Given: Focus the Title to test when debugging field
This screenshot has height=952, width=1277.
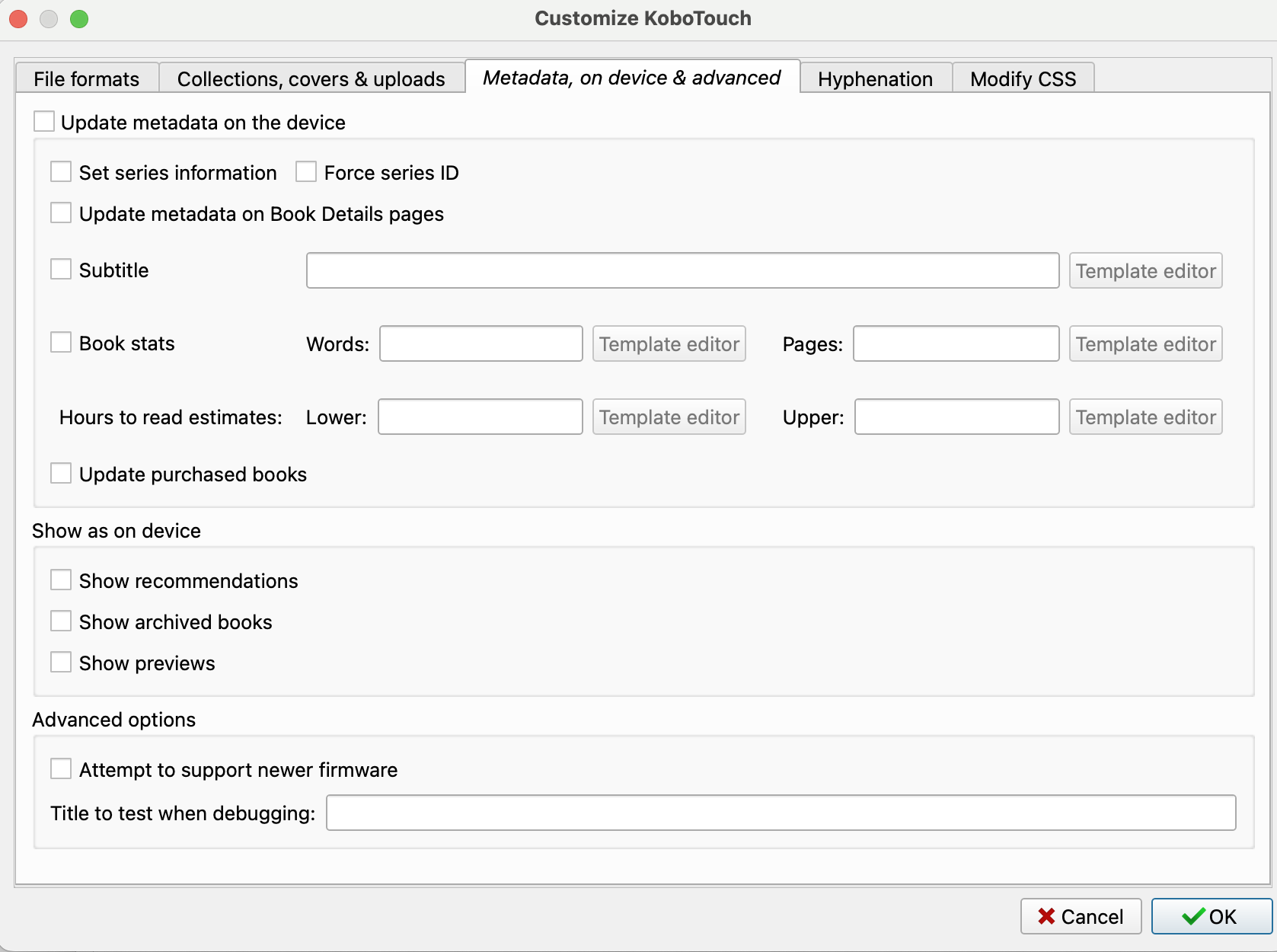Looking at the screenshot, I should 781,813.
